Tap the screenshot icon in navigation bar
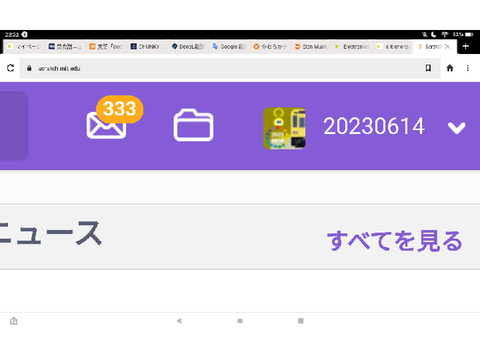 point(14,321)
